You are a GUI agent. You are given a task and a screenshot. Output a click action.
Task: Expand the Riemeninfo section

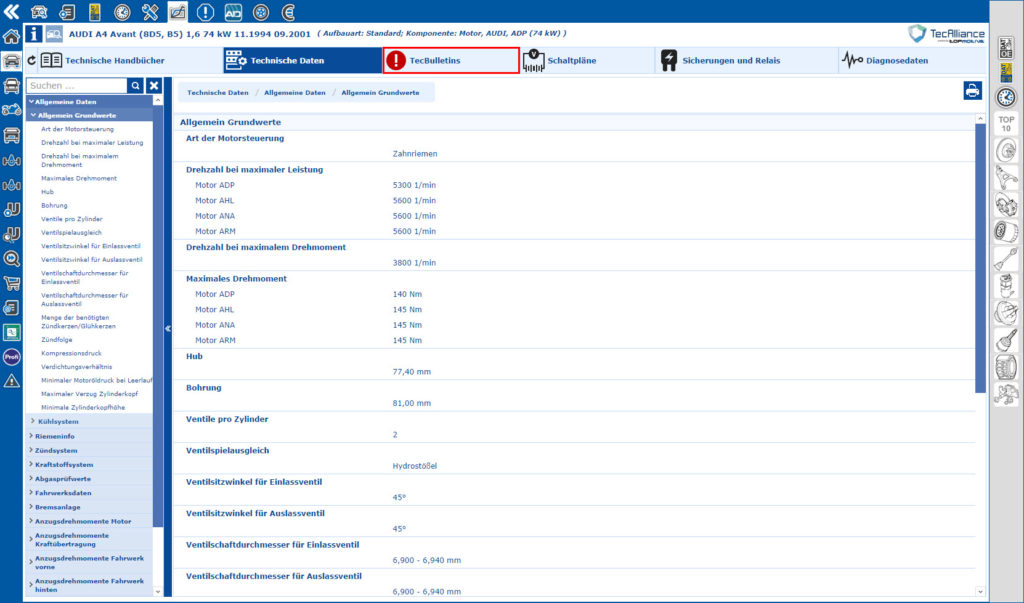click(89, 436)
